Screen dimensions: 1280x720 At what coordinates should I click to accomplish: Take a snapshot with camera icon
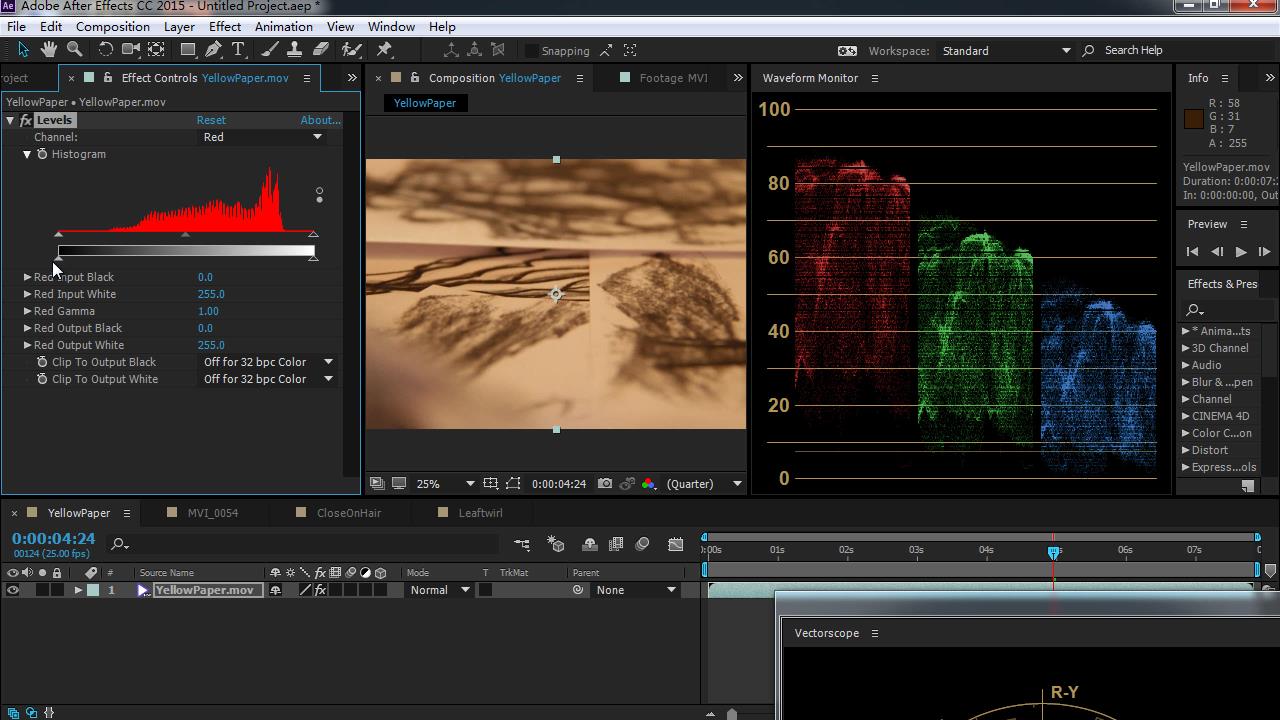[x=605, y=484]
